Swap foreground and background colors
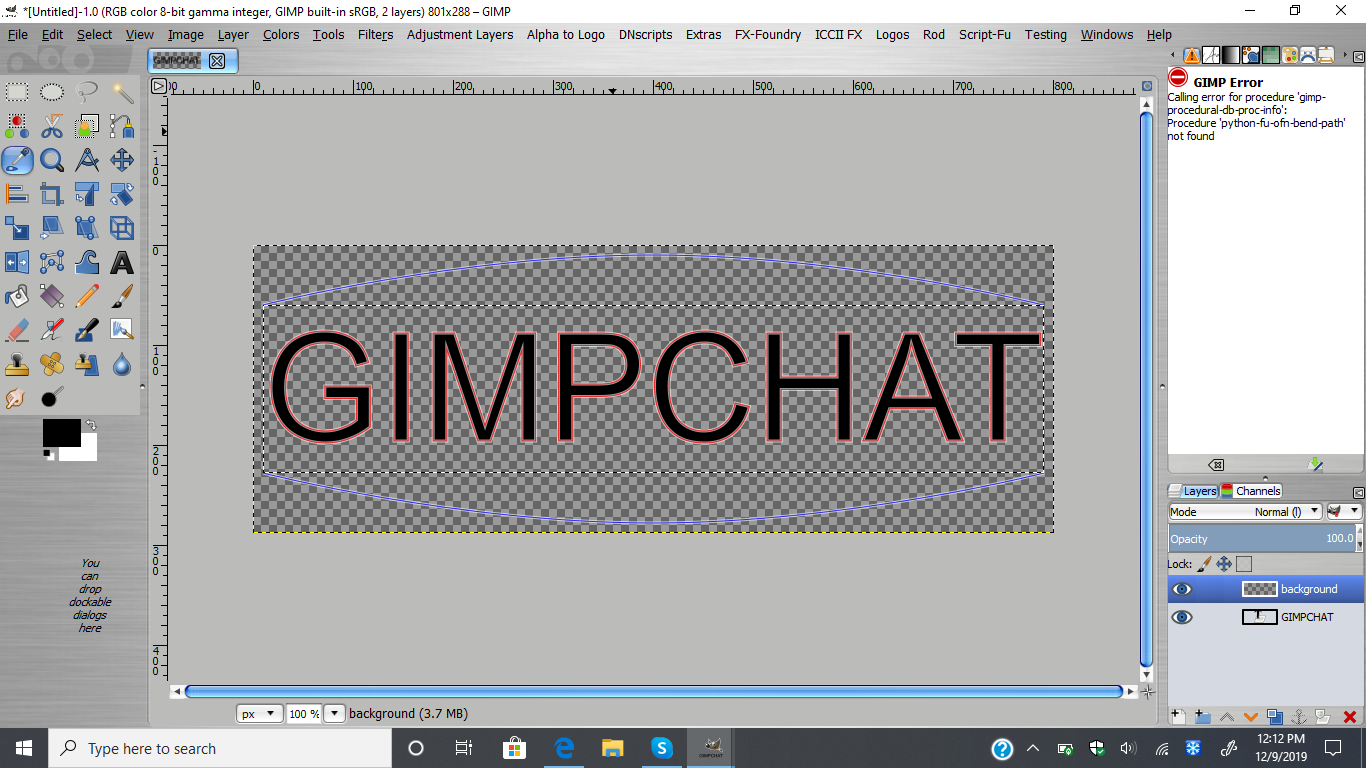This screenshot has width=1366, height=768. coord(91,425)
